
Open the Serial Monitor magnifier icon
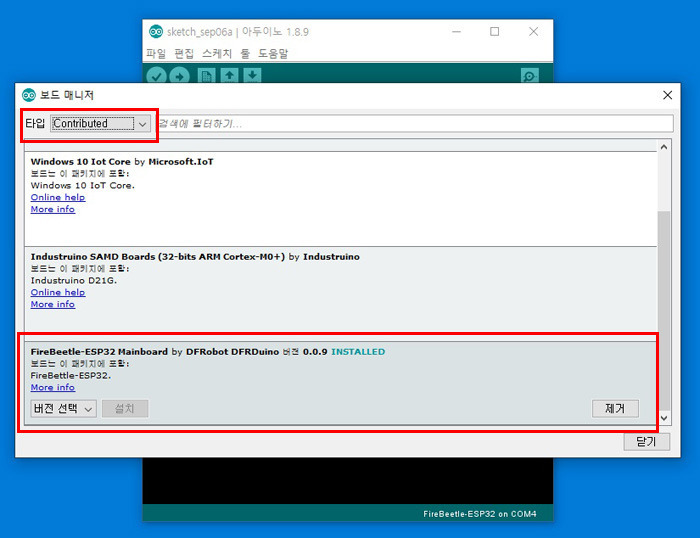(529, 76)
